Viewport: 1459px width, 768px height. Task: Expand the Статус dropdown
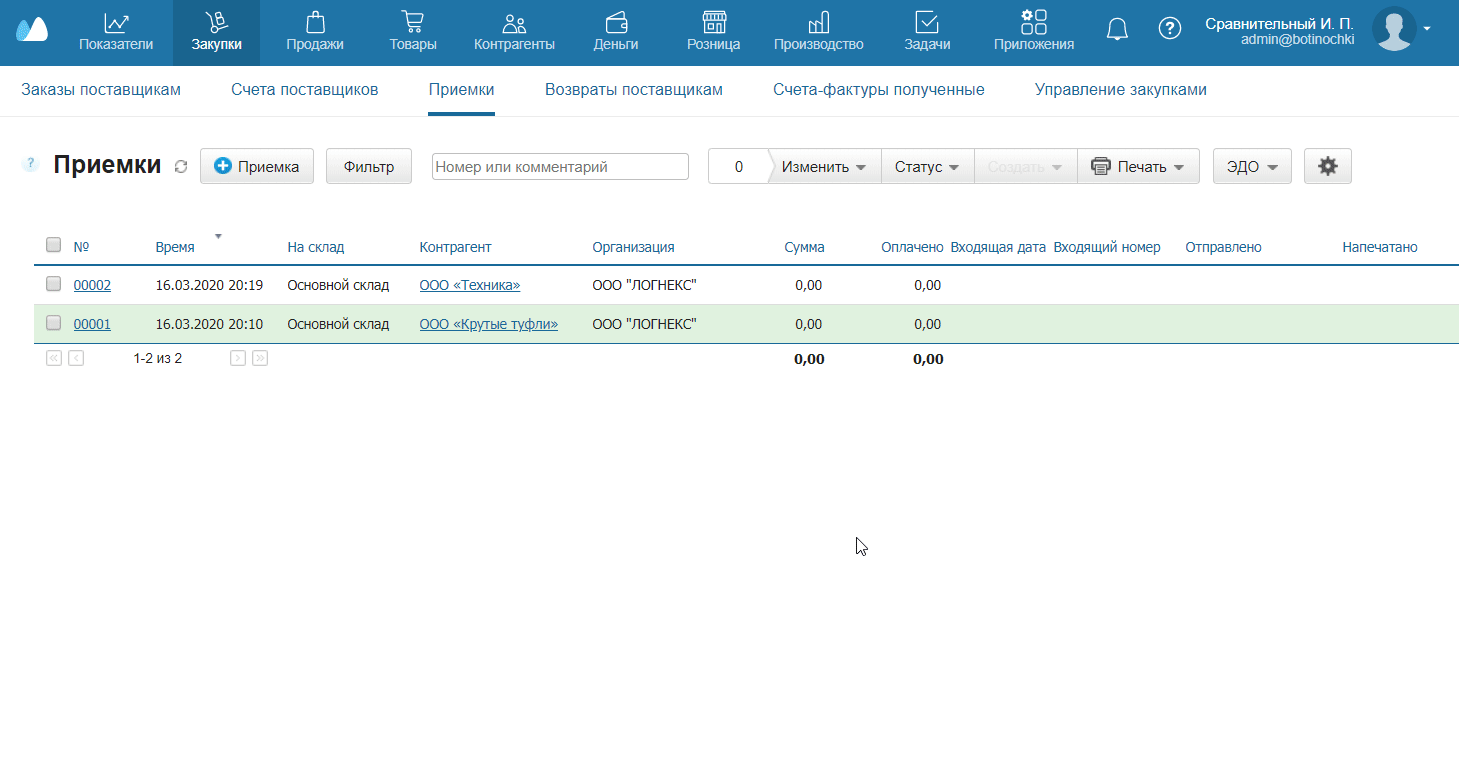tap(927, 167)
